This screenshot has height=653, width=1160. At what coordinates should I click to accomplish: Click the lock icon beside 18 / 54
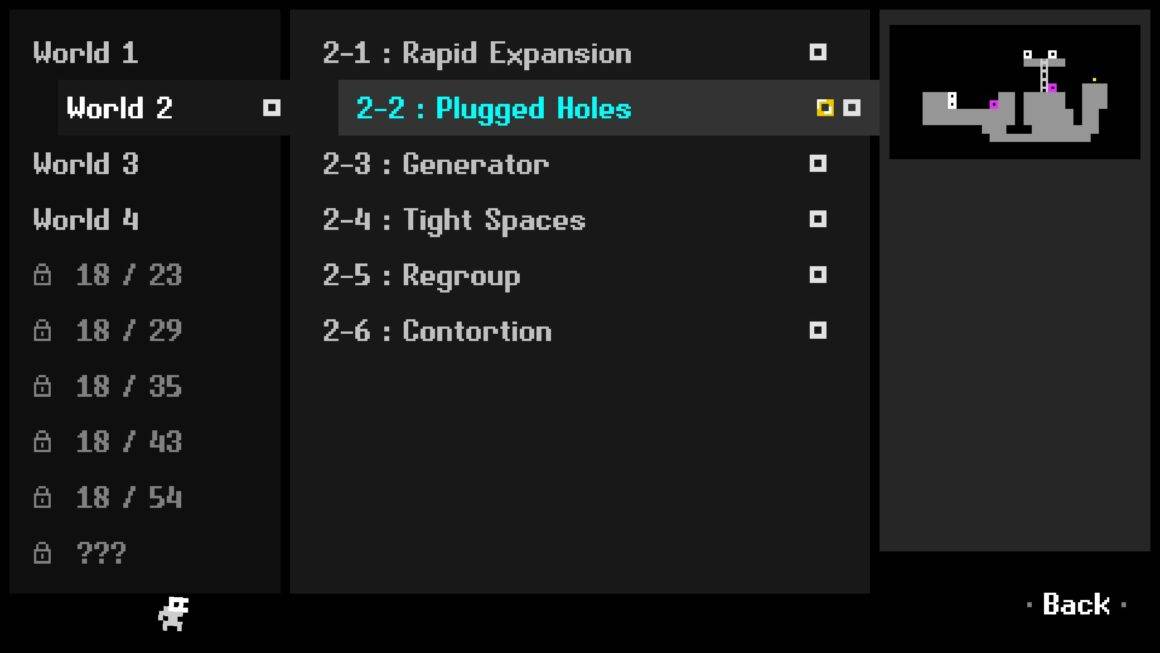[x=42, y=497]
